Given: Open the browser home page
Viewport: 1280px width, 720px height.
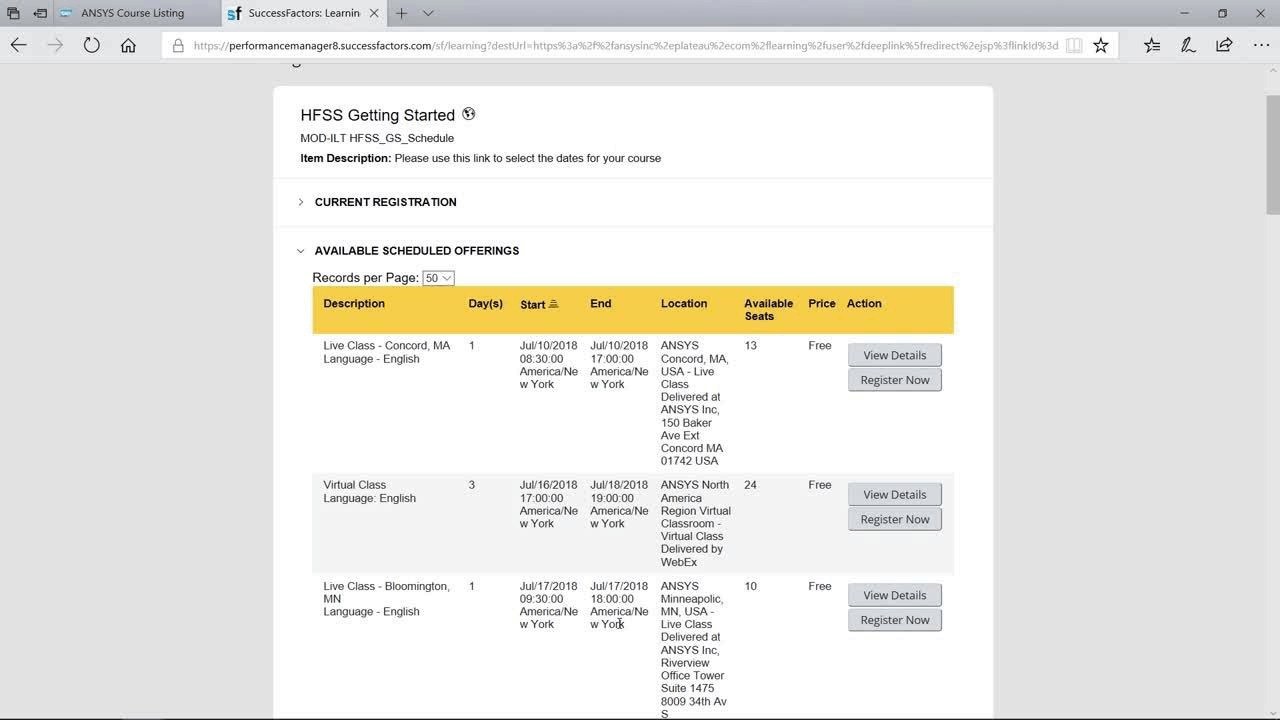Looking at the screenshot, I should (x=128, y=45).
